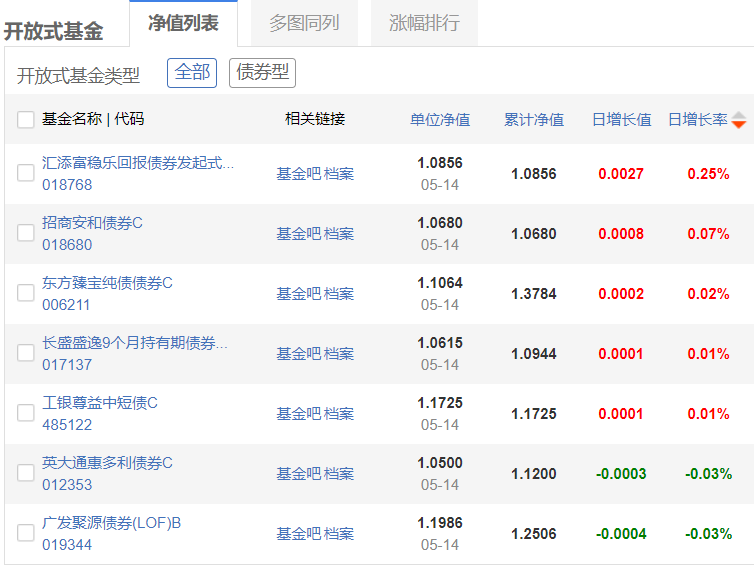754x567 pixels.
Task: Click fund code 018768
Action: tap(67, 185)
